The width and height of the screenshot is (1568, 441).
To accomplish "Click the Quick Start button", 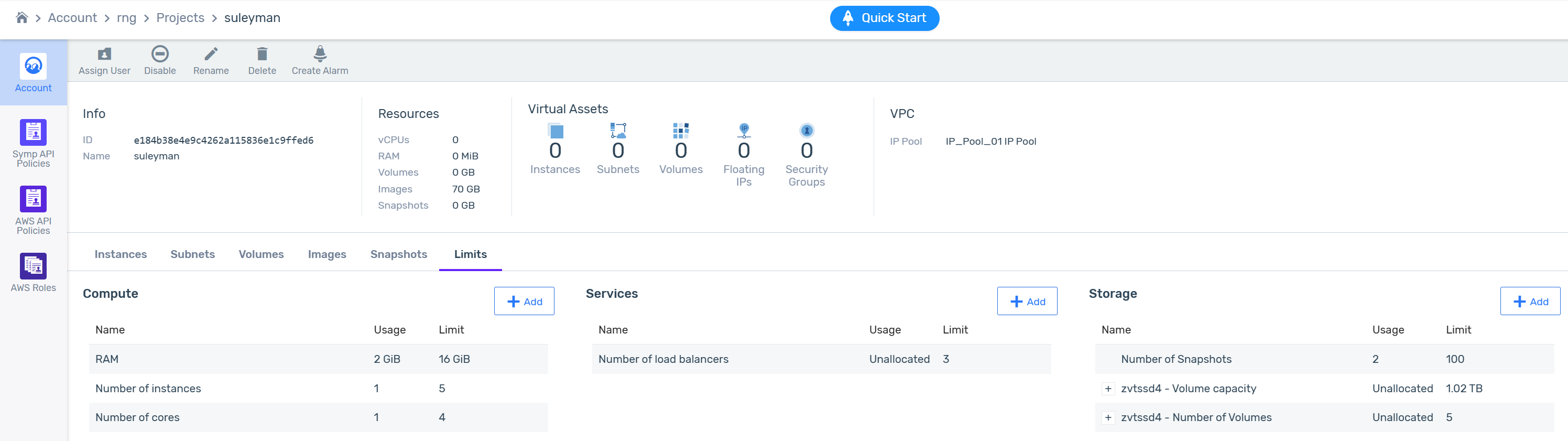I will [x=884, y=18].
